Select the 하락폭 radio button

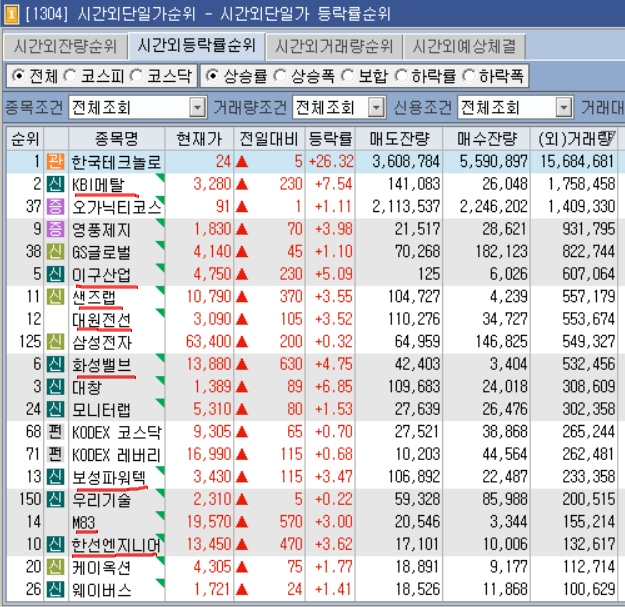click(469, 75)
